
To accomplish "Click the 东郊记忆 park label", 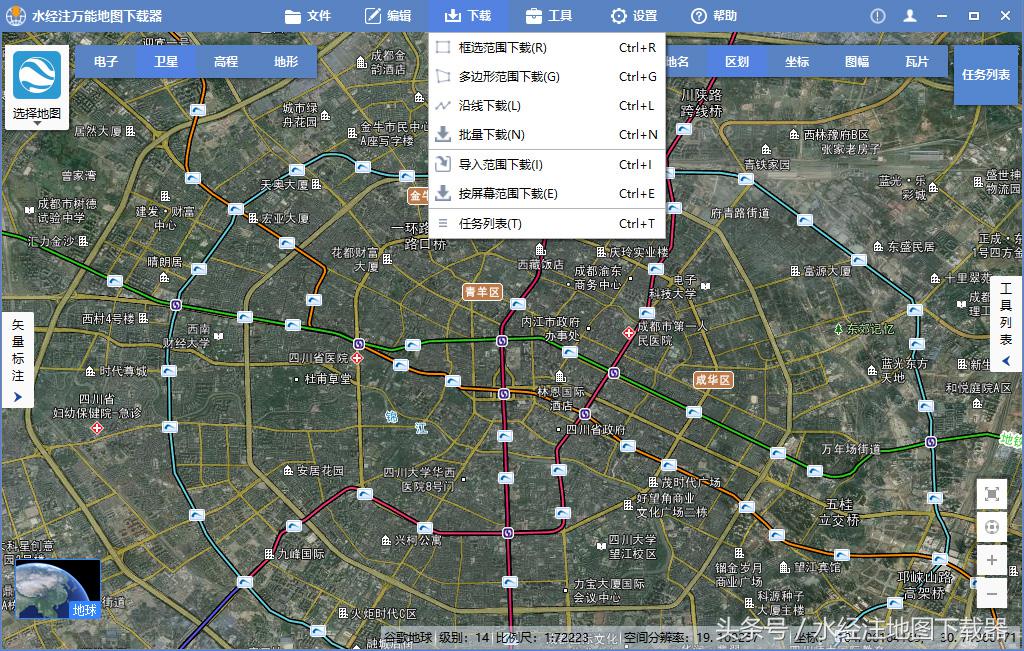I will click(x=870, y=329).
